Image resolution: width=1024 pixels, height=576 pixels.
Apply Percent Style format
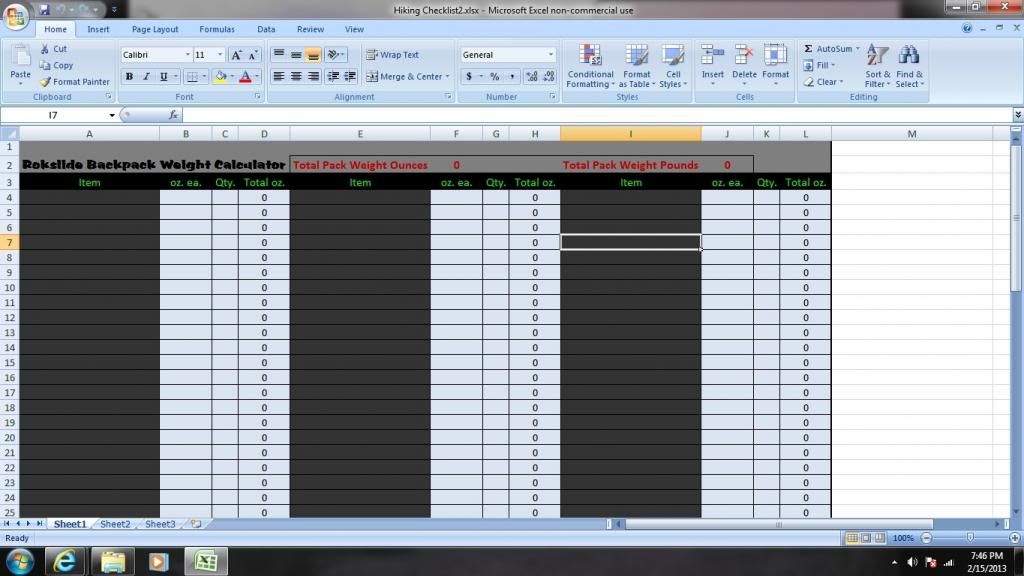coord(495,76)
